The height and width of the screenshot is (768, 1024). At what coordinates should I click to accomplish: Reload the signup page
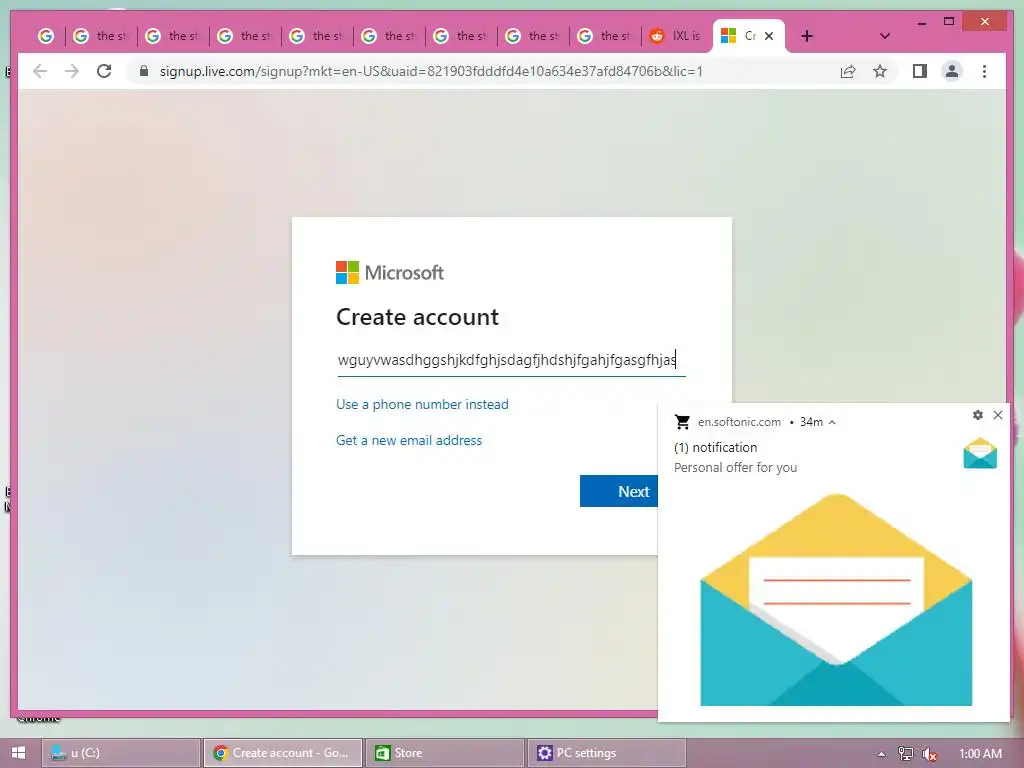104,71
